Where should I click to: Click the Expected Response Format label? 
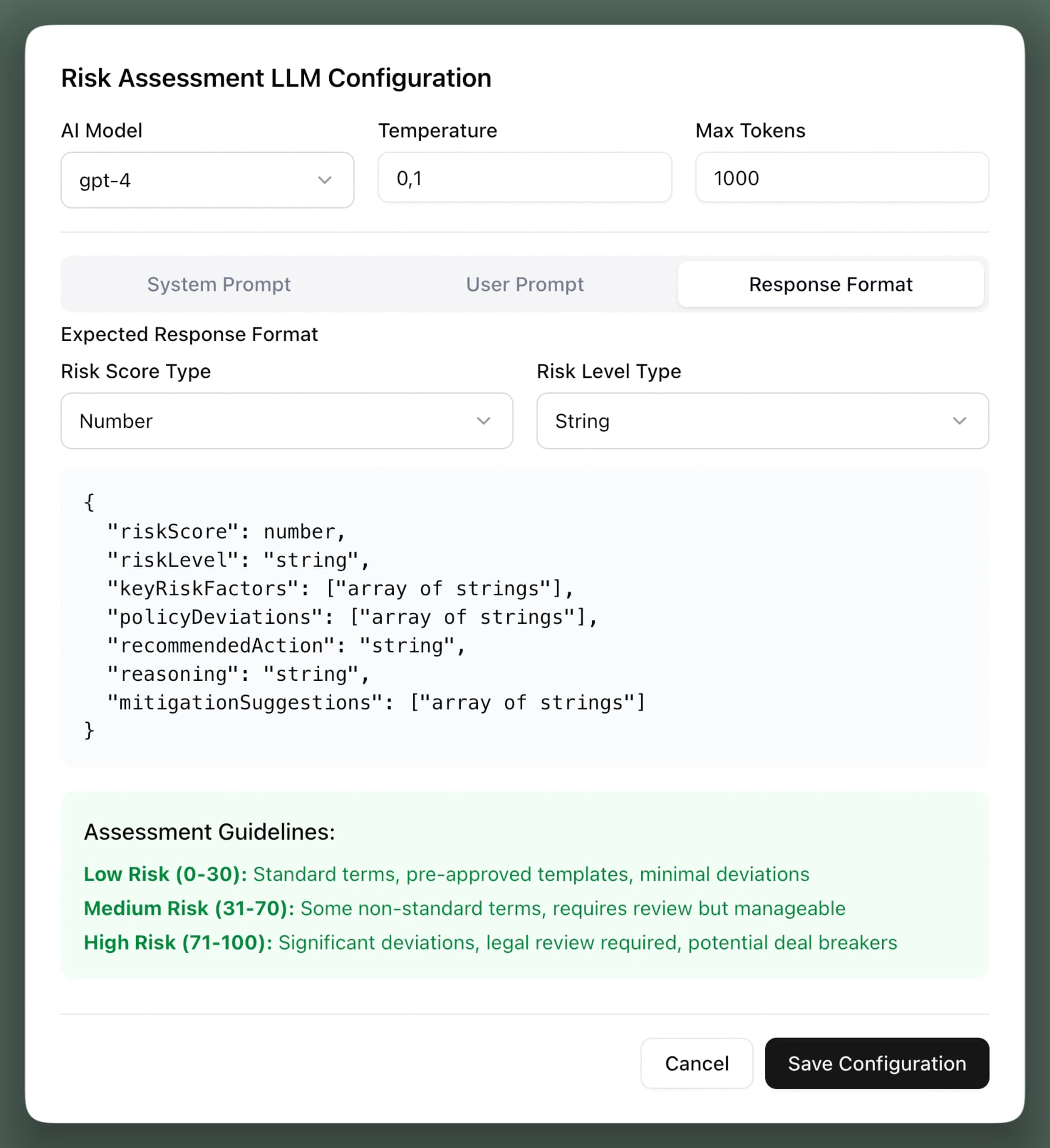[190, 334]
